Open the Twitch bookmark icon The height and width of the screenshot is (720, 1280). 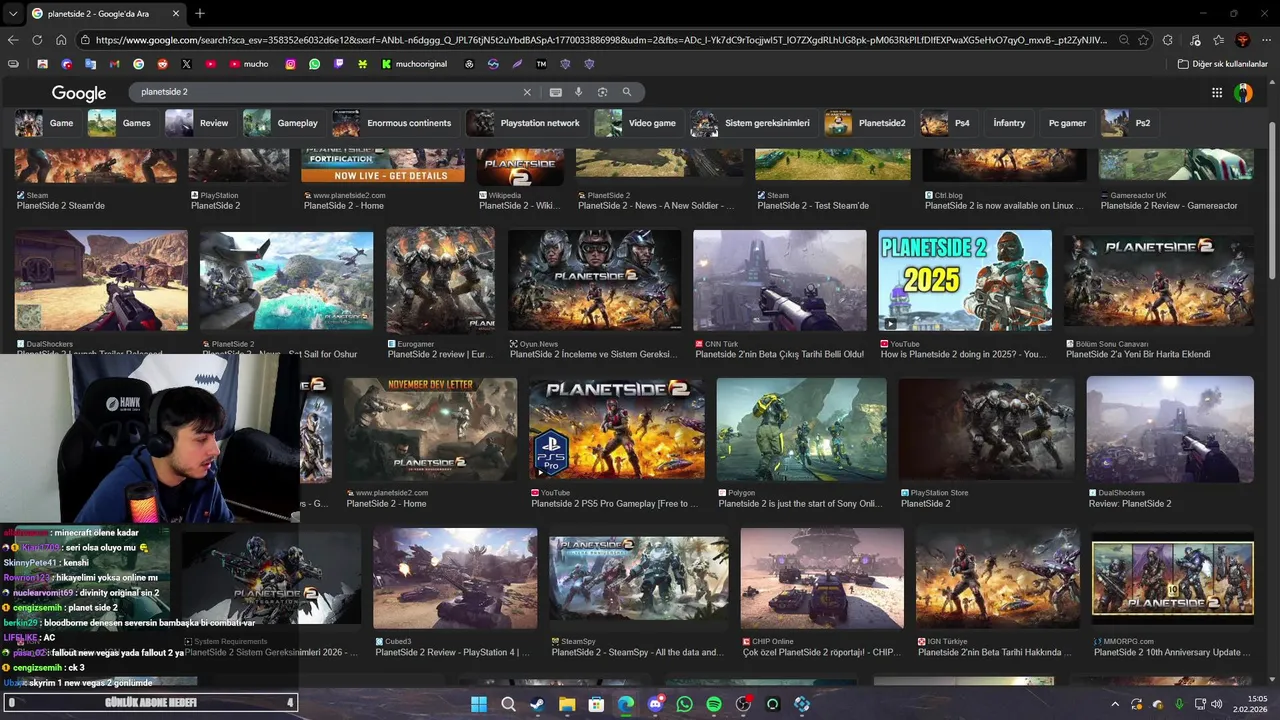(x=339, y=64)
